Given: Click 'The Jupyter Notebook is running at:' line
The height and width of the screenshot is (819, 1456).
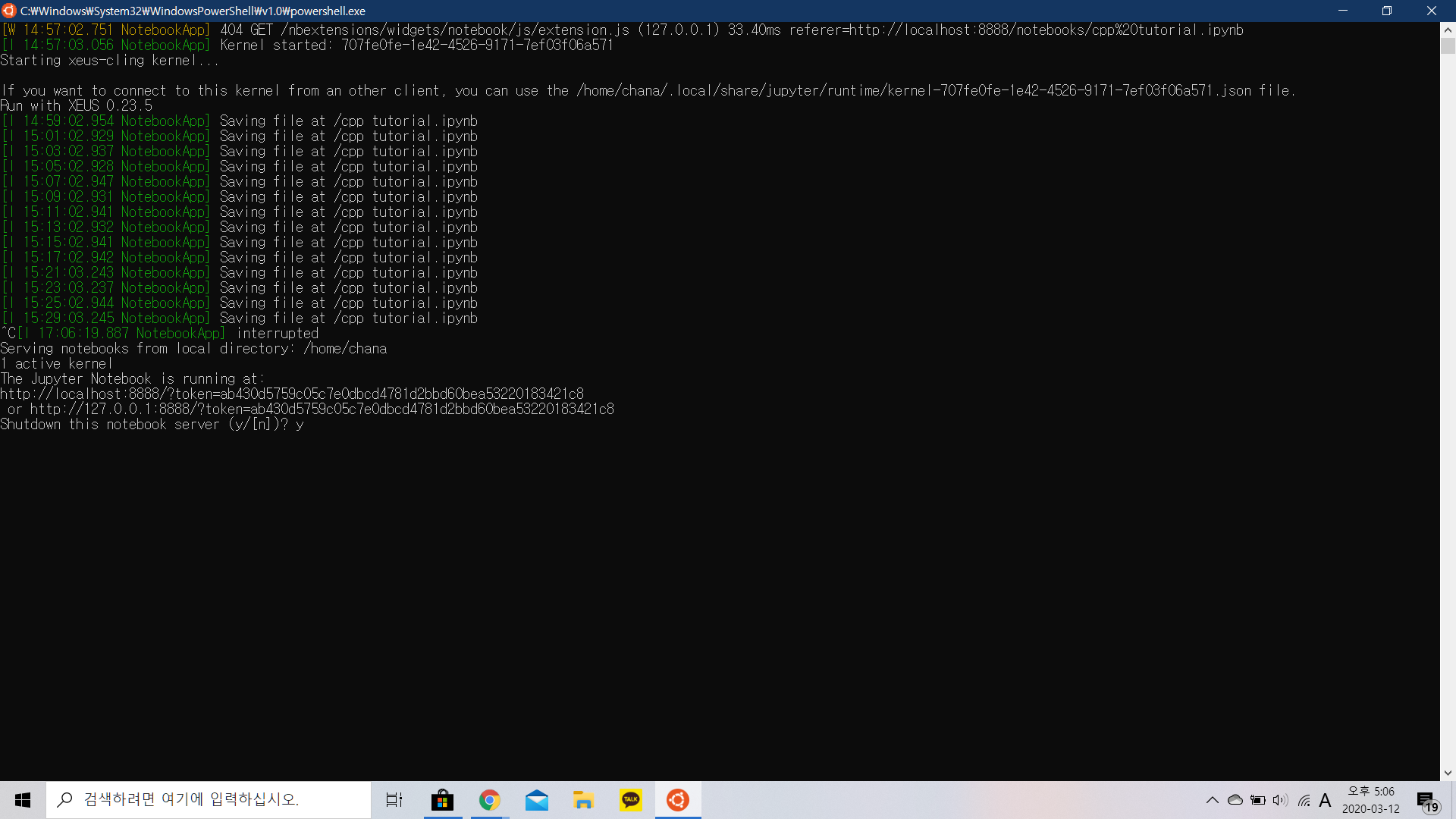Looking at the screenshot, I should click(x=133, y=379).
